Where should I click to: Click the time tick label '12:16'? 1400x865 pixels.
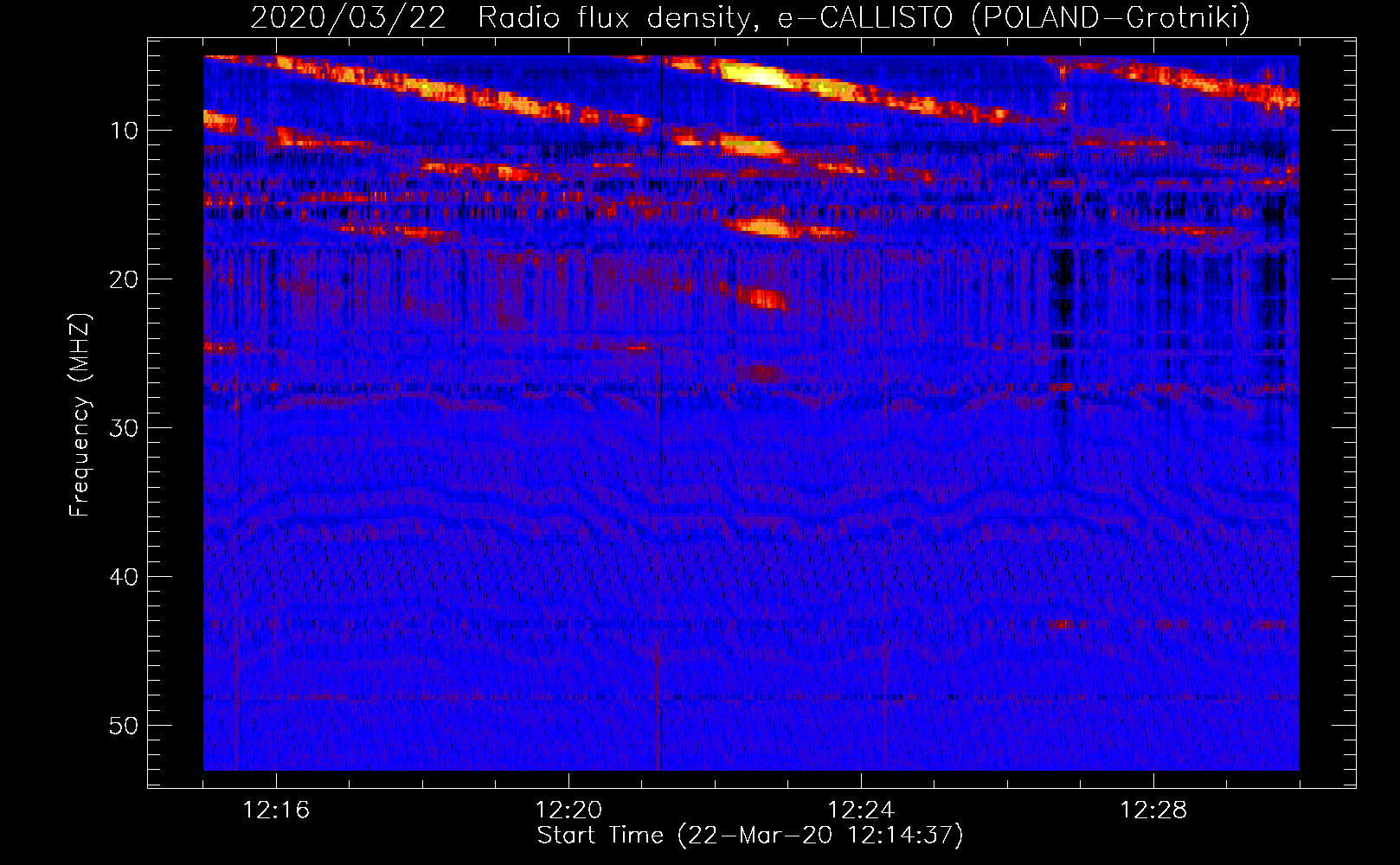(x=276, y=811)
